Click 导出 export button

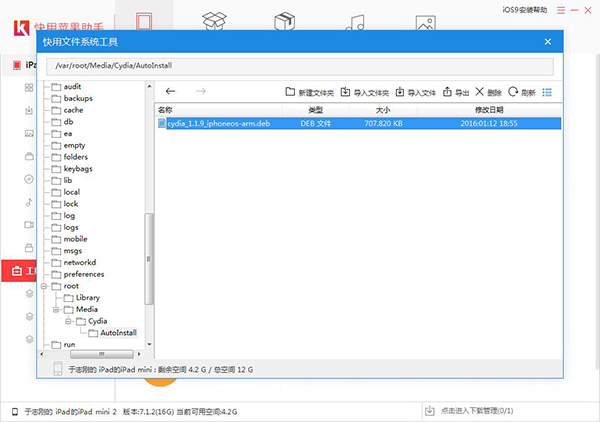(456, 92)
